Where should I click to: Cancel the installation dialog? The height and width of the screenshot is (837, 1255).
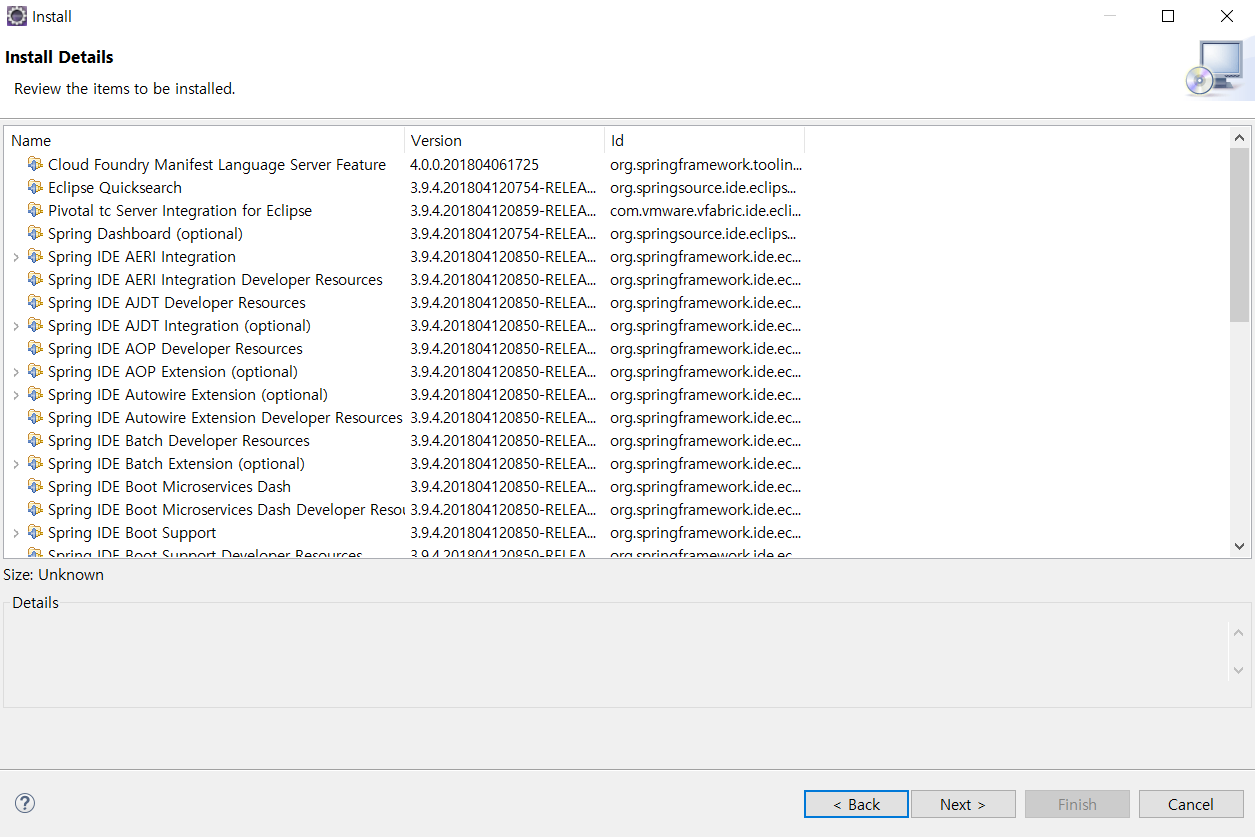point(1191,804)
